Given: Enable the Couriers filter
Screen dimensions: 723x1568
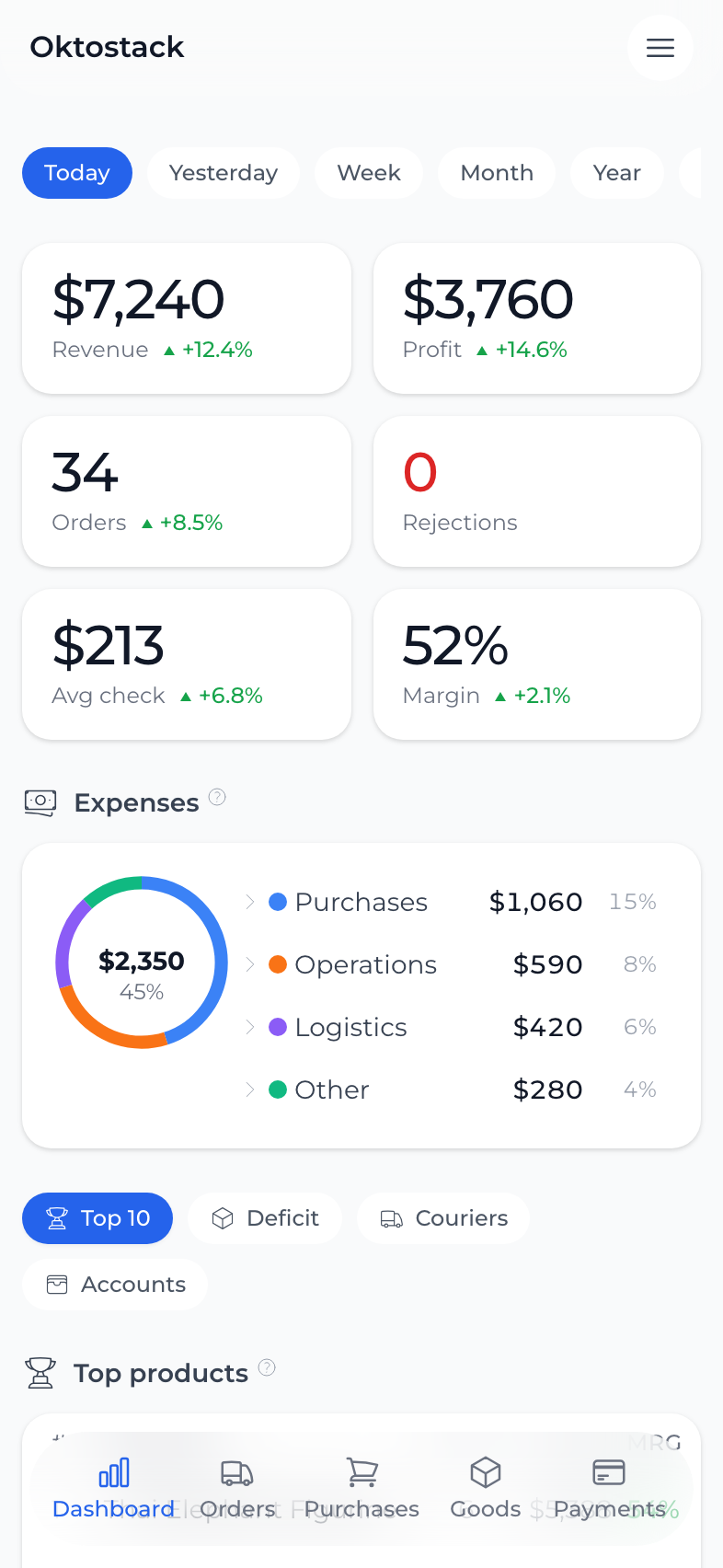Looking at the screenshot, I should pos(443,1217).
